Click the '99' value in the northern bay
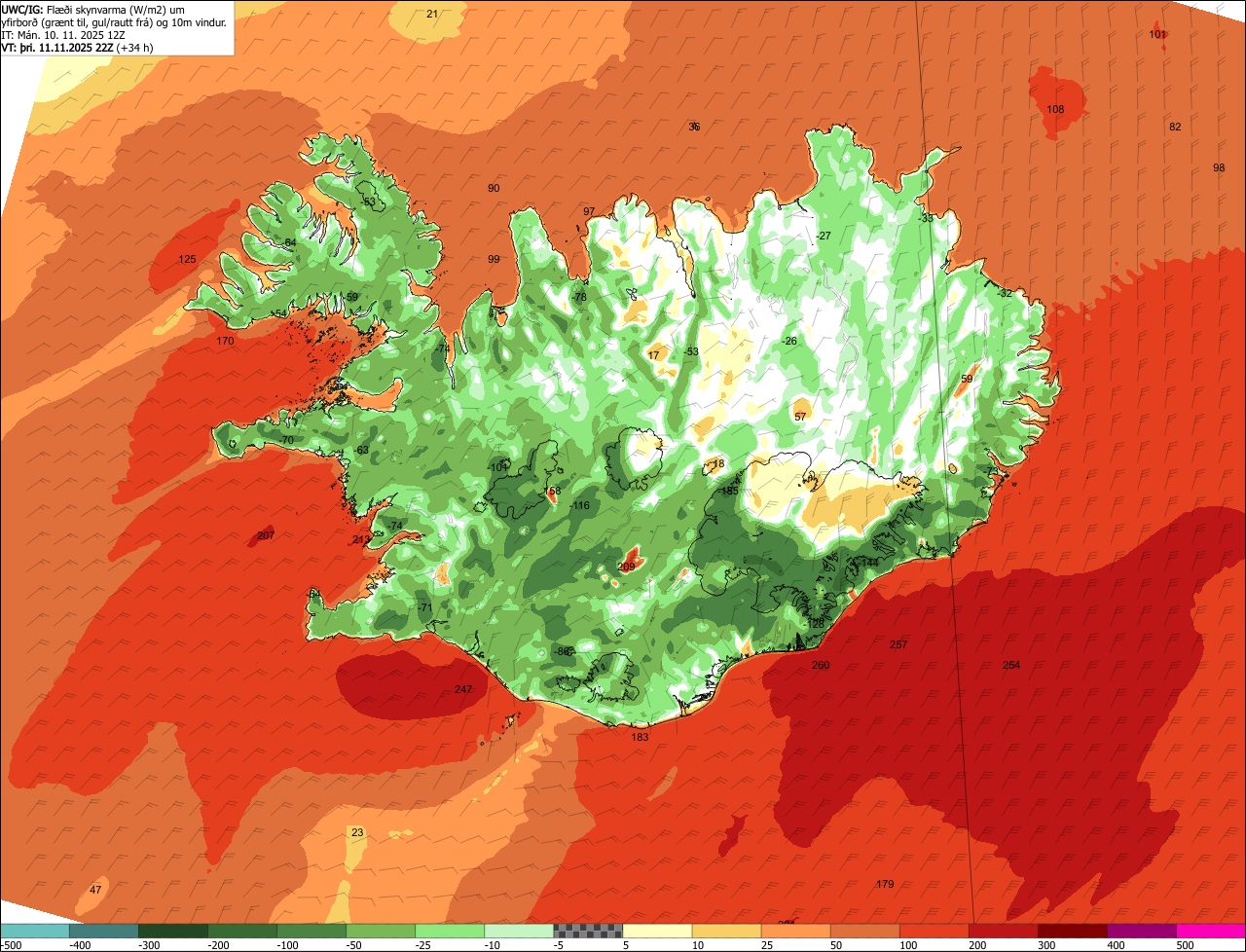This screenshot has height=952, width=1246. point(494,259)
